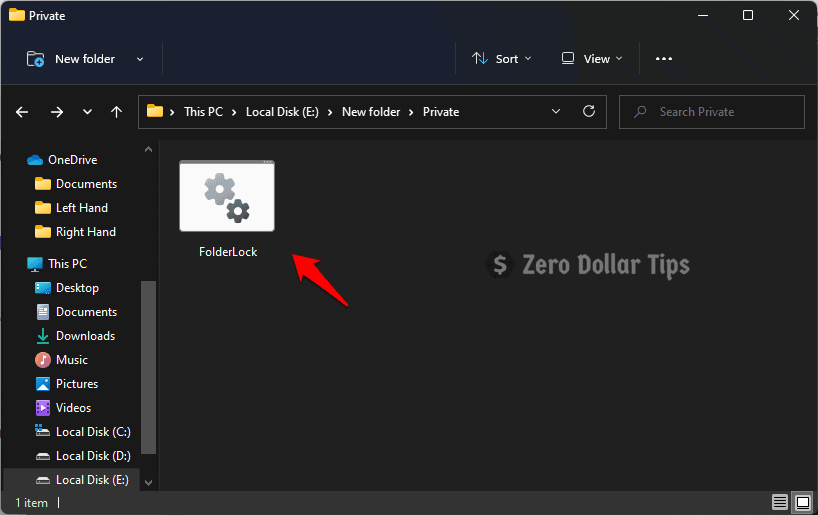818x515 pixels.
Task: Select This PC in sidebar
Action: pos(67,264)
